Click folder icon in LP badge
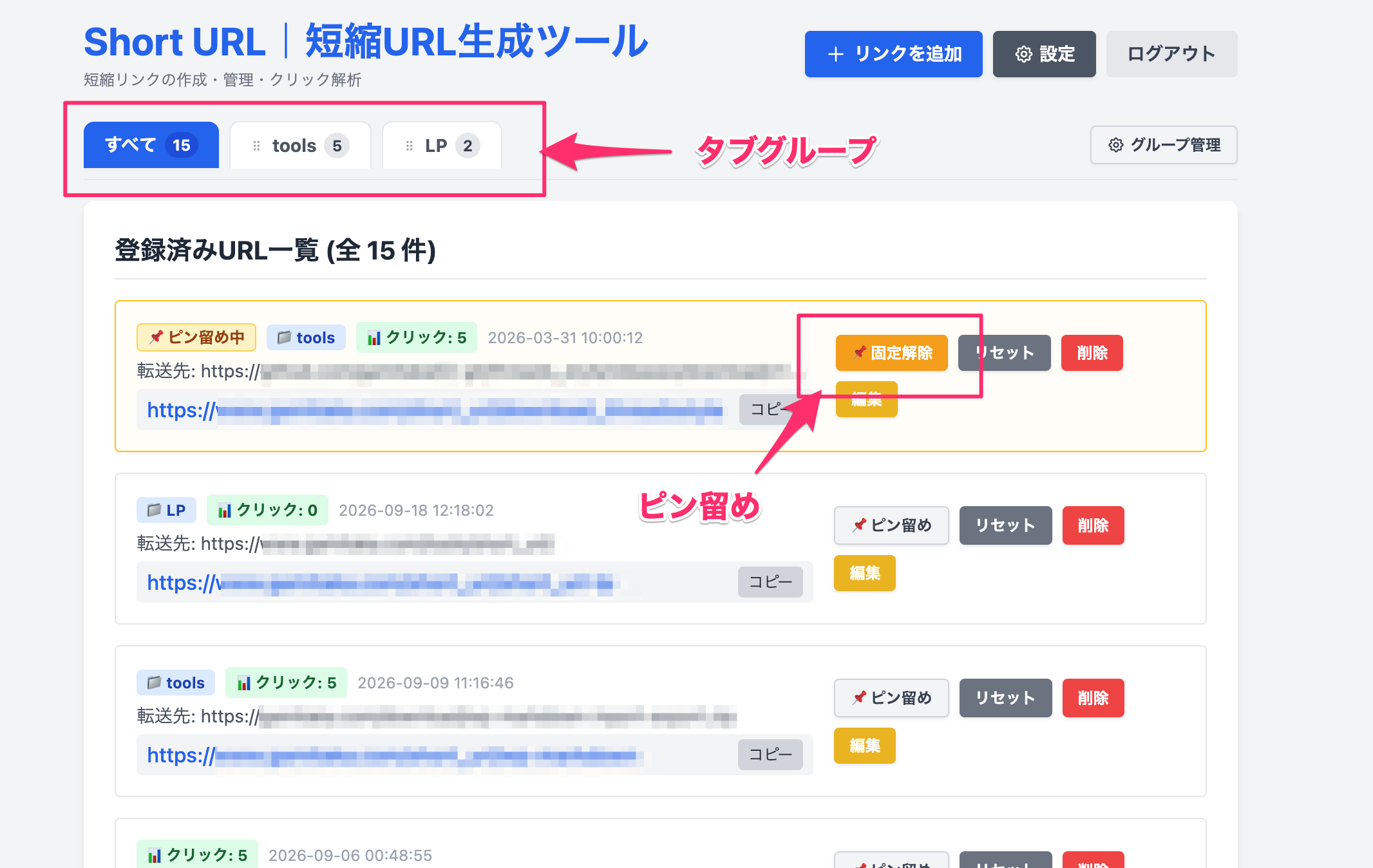1373x868 pixels. coord(154,510)
